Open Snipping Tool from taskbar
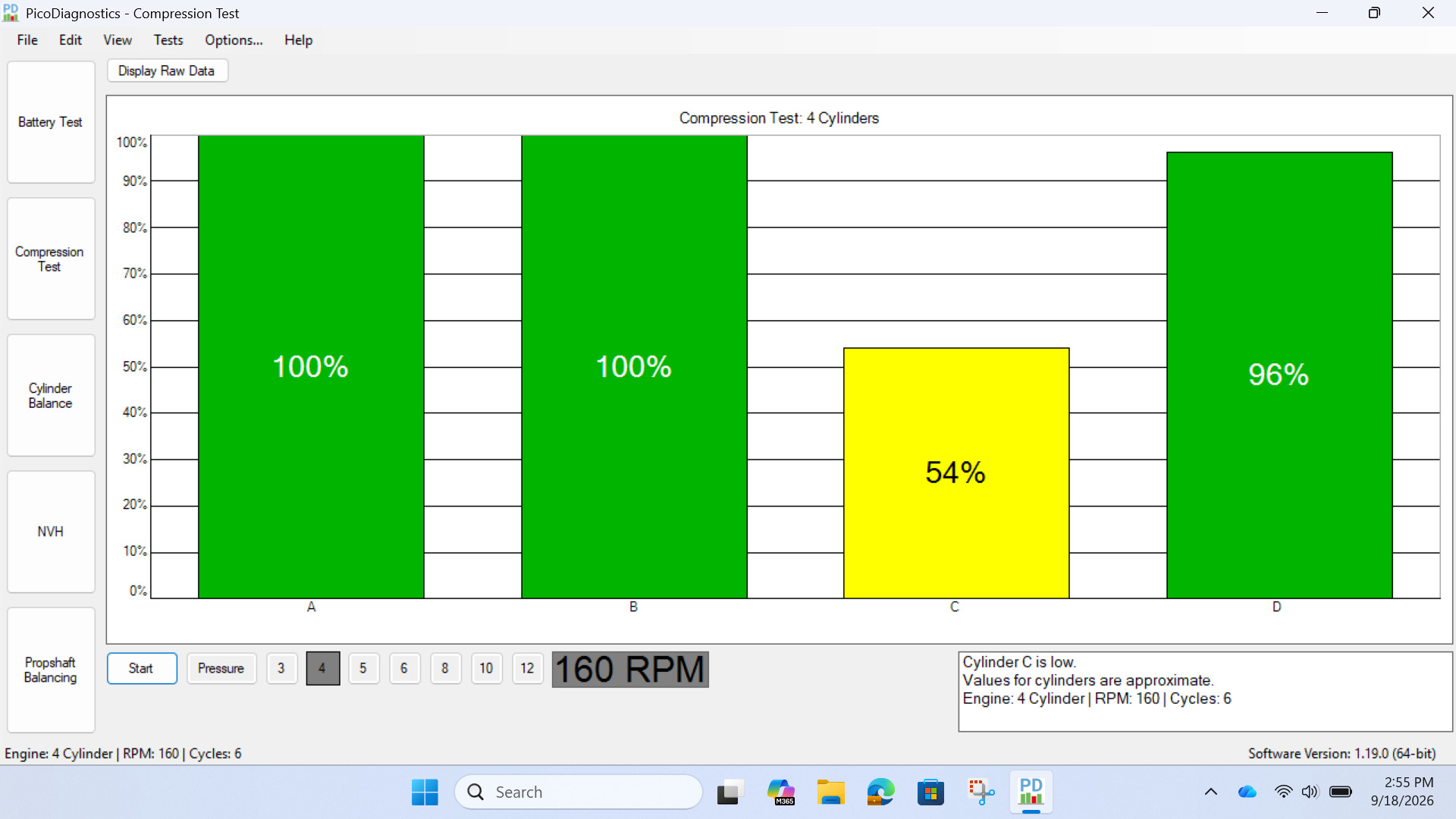 [x=981, y=792]
